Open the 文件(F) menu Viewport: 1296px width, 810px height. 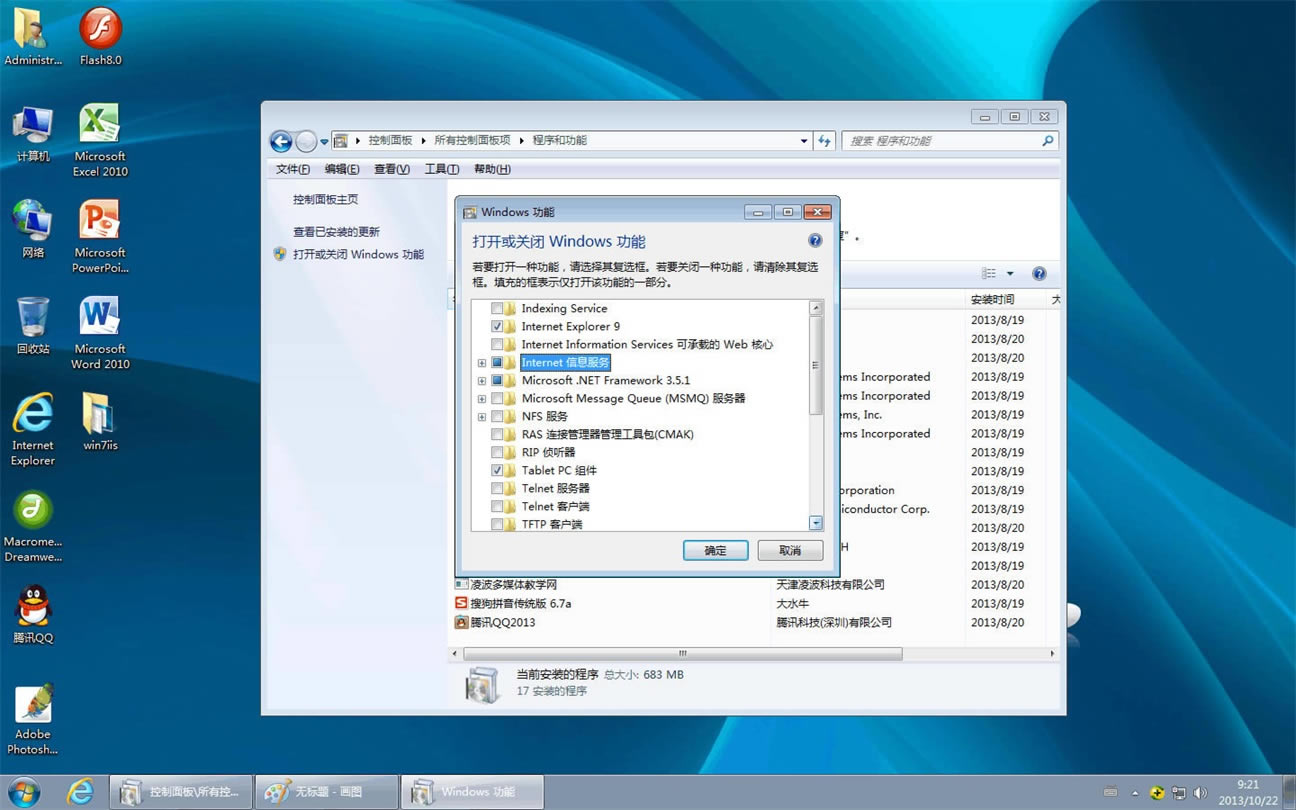coord(293,169)
